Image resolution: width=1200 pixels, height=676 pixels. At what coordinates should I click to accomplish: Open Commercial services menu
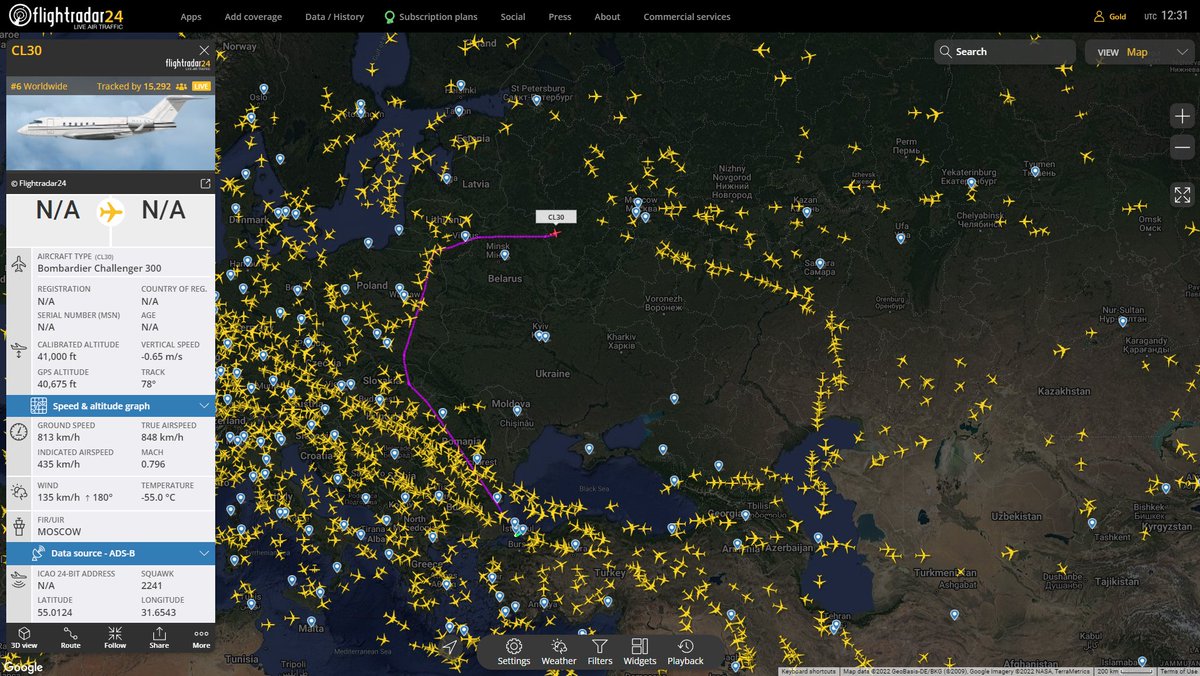(687, 17)
